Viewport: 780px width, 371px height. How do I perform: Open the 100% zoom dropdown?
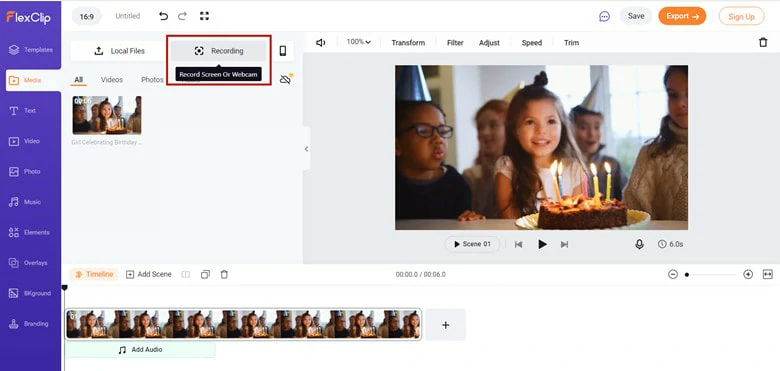click(359, 42)
